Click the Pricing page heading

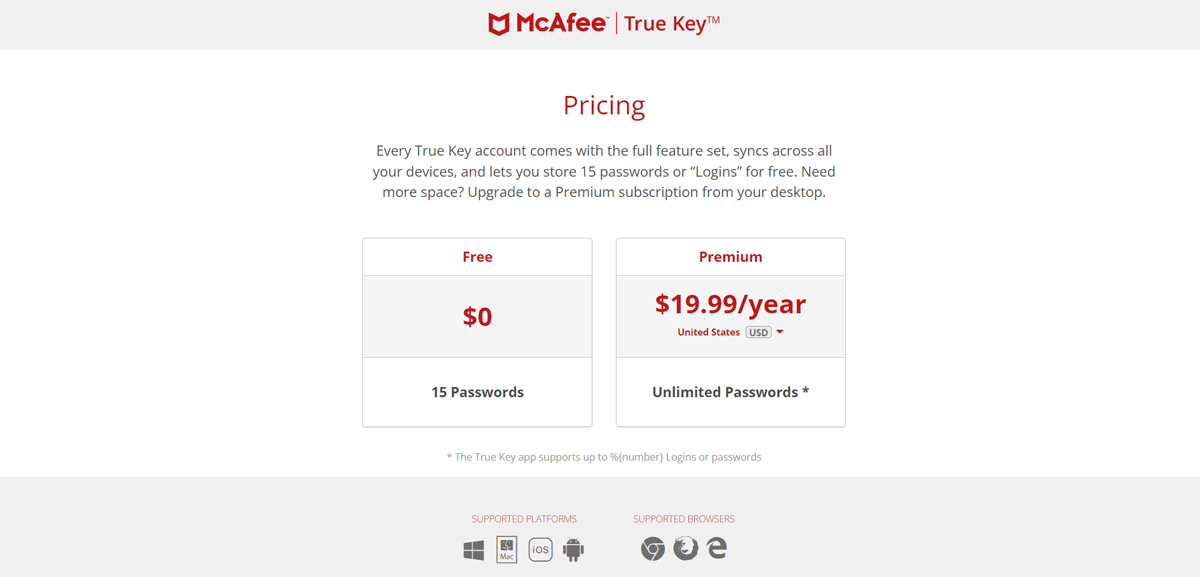[604, 104]
